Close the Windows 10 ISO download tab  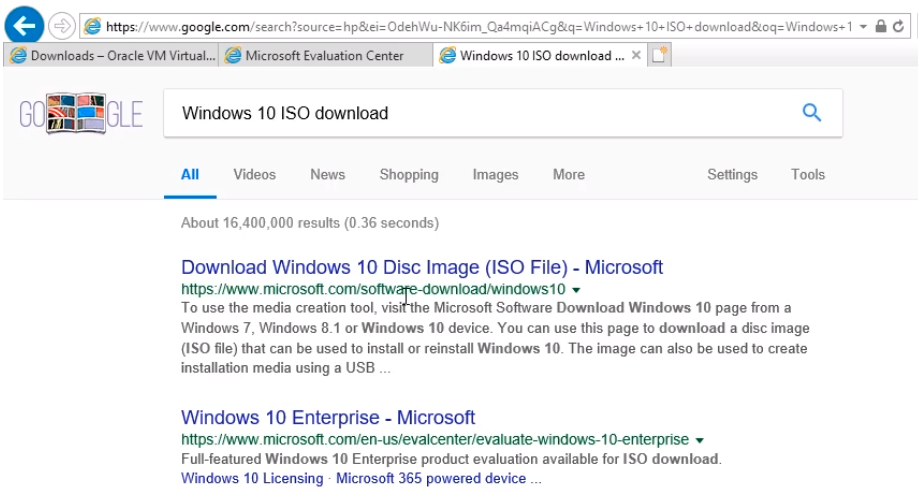tap(636, 55)
